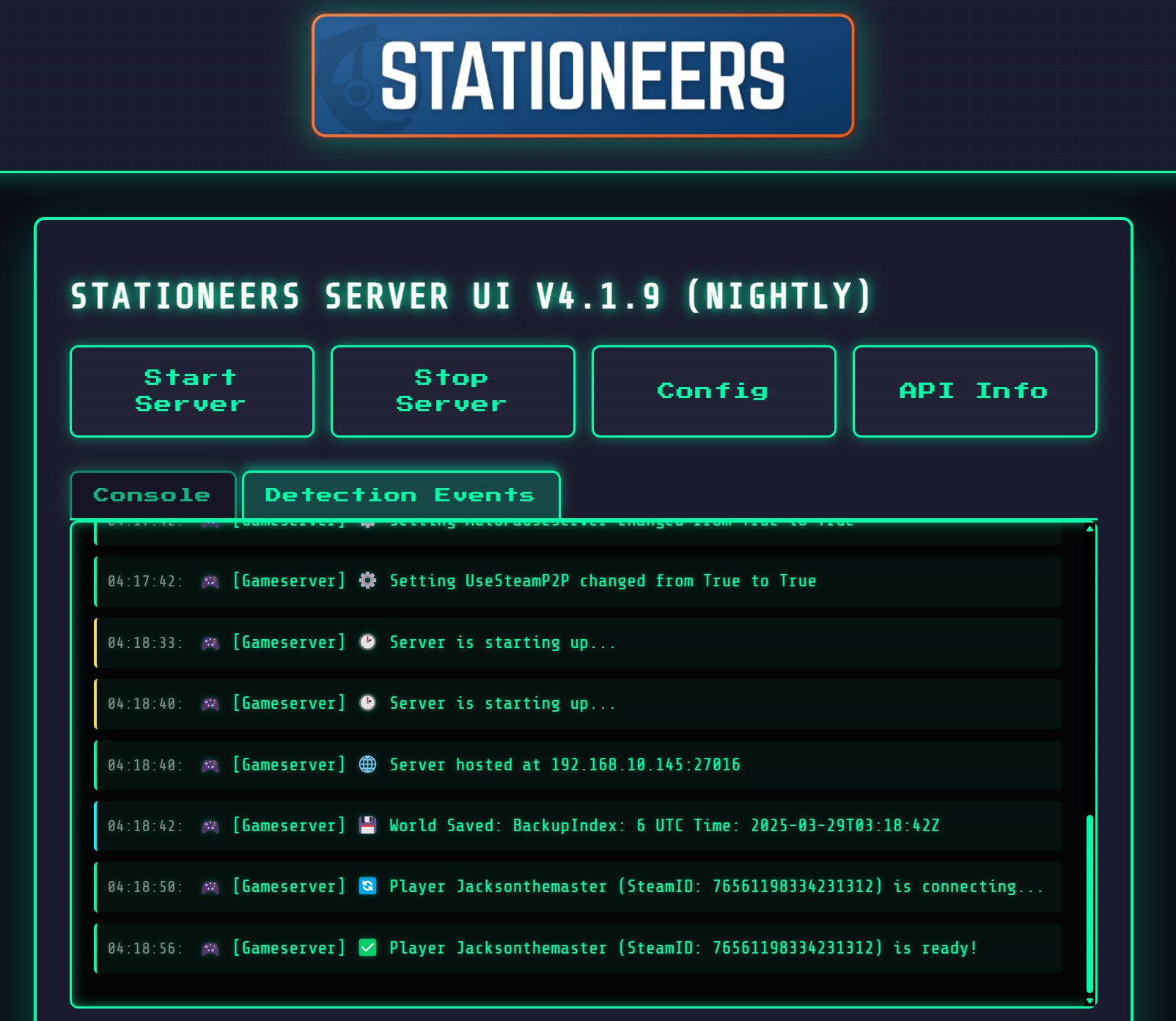The image size is (1176, 1021).
Task: Click Start Server
Action: coord(191,391)
